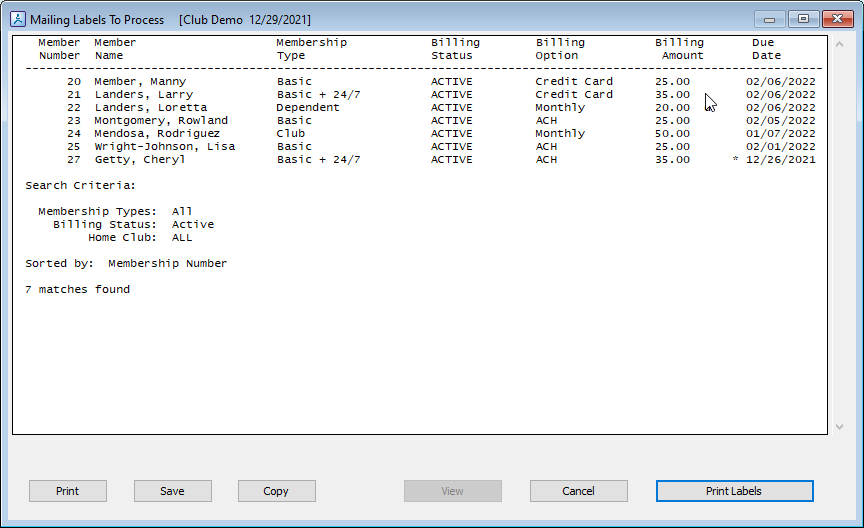Viewport: 864px width, 528px height.
Task: Close the Mailing Labels To Process window
Action: (836, 19)
